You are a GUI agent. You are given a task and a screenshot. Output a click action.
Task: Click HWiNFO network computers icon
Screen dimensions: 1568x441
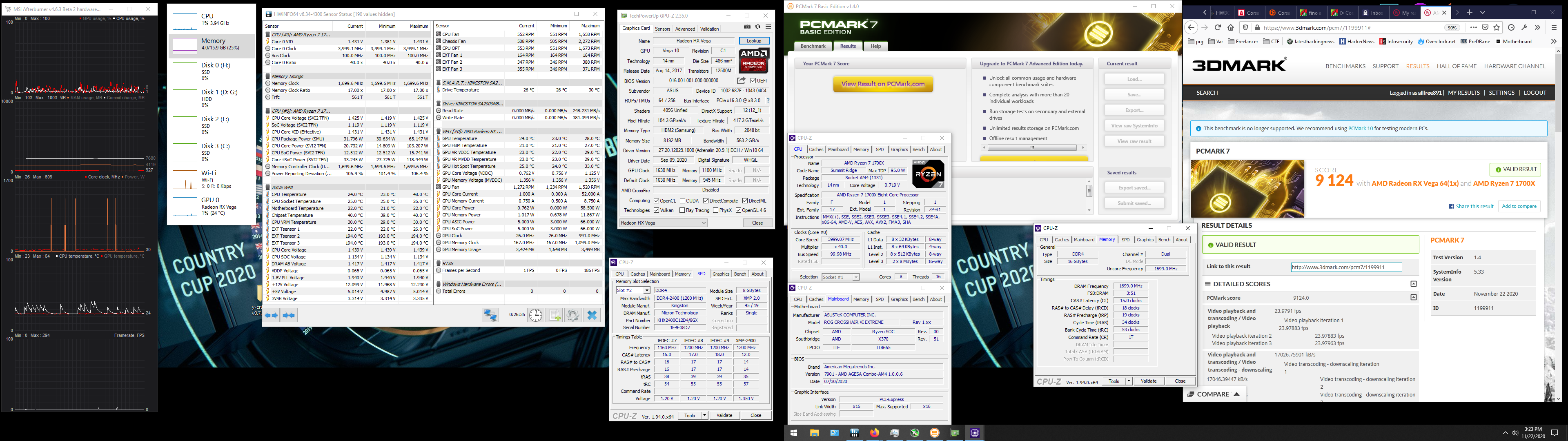coord(490,315)
